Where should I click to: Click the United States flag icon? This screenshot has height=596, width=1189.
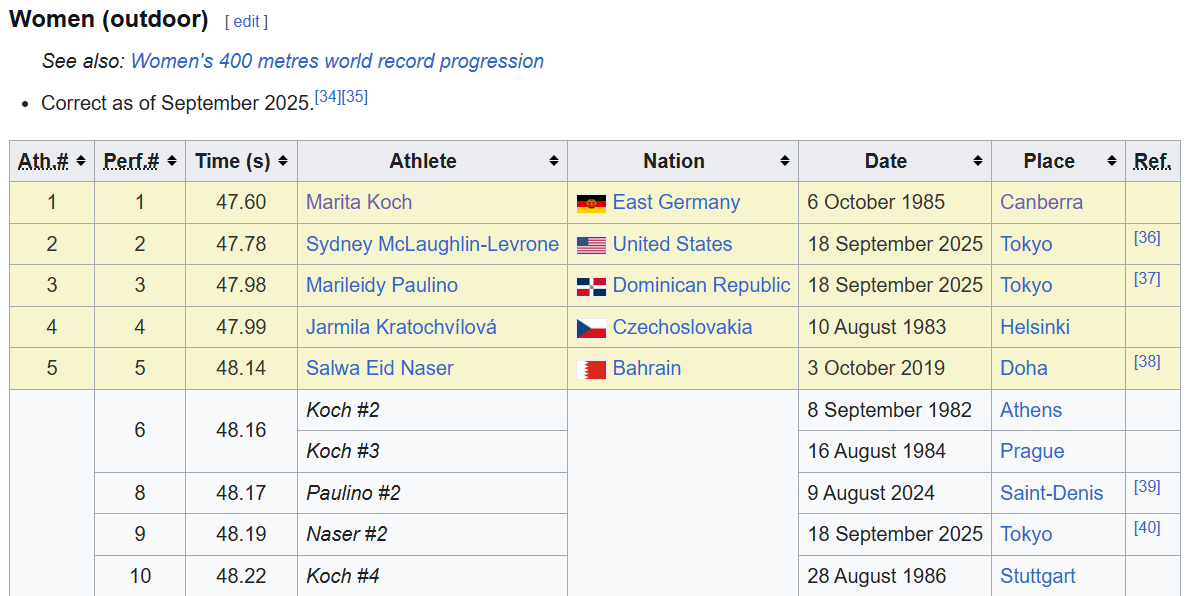(x=591, y=245)
